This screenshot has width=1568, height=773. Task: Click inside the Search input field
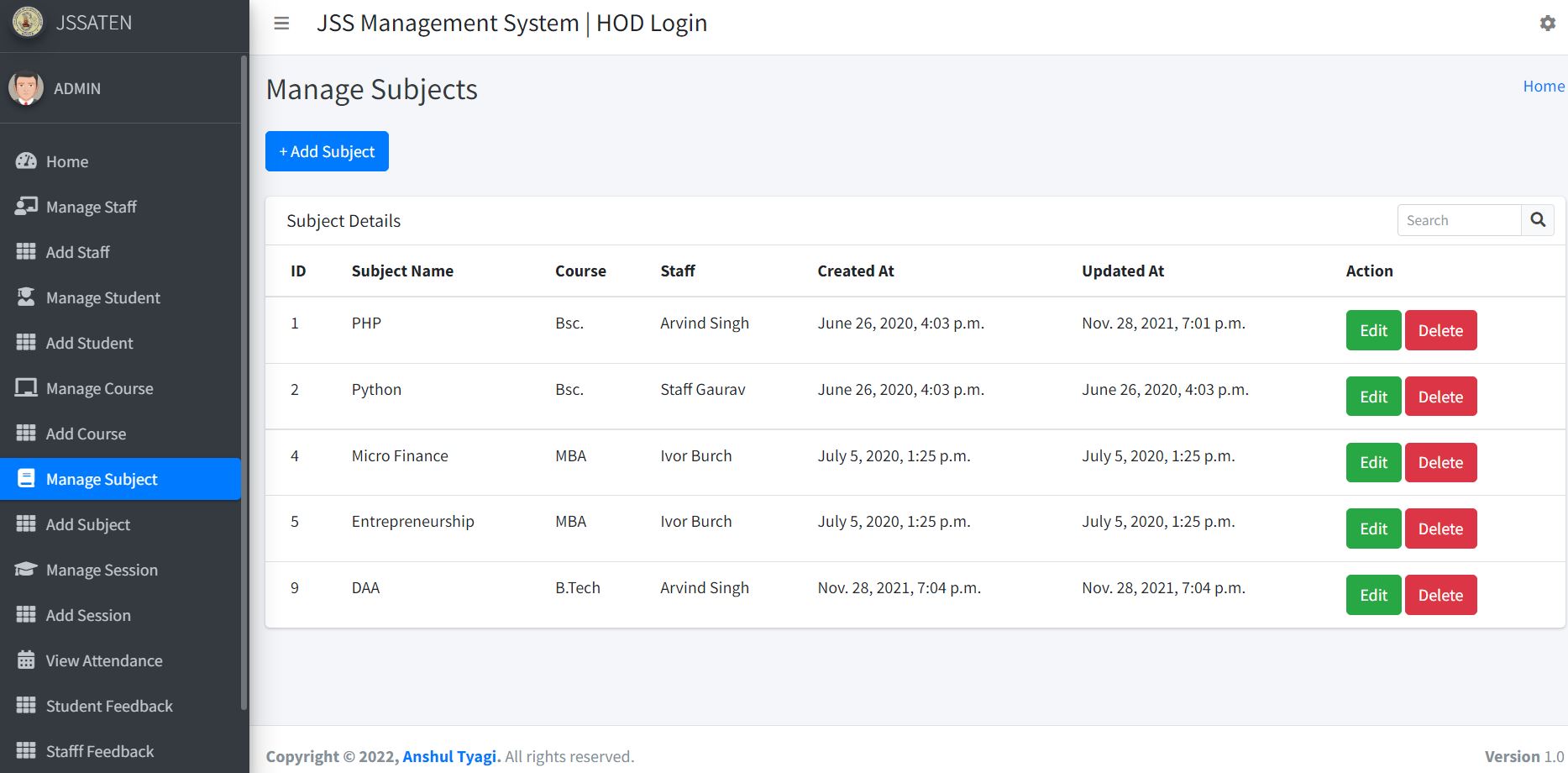1459,219
